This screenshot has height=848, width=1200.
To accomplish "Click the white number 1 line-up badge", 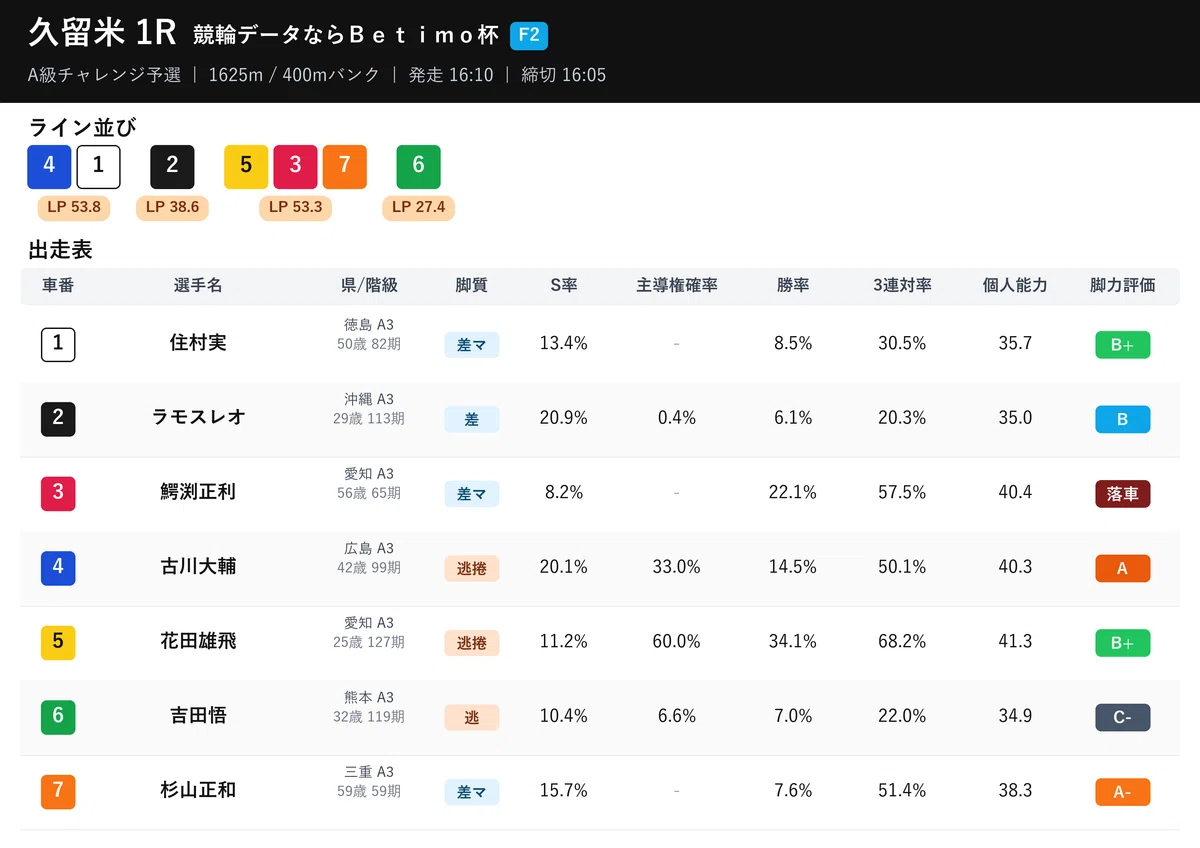I will tap(98, 166).
